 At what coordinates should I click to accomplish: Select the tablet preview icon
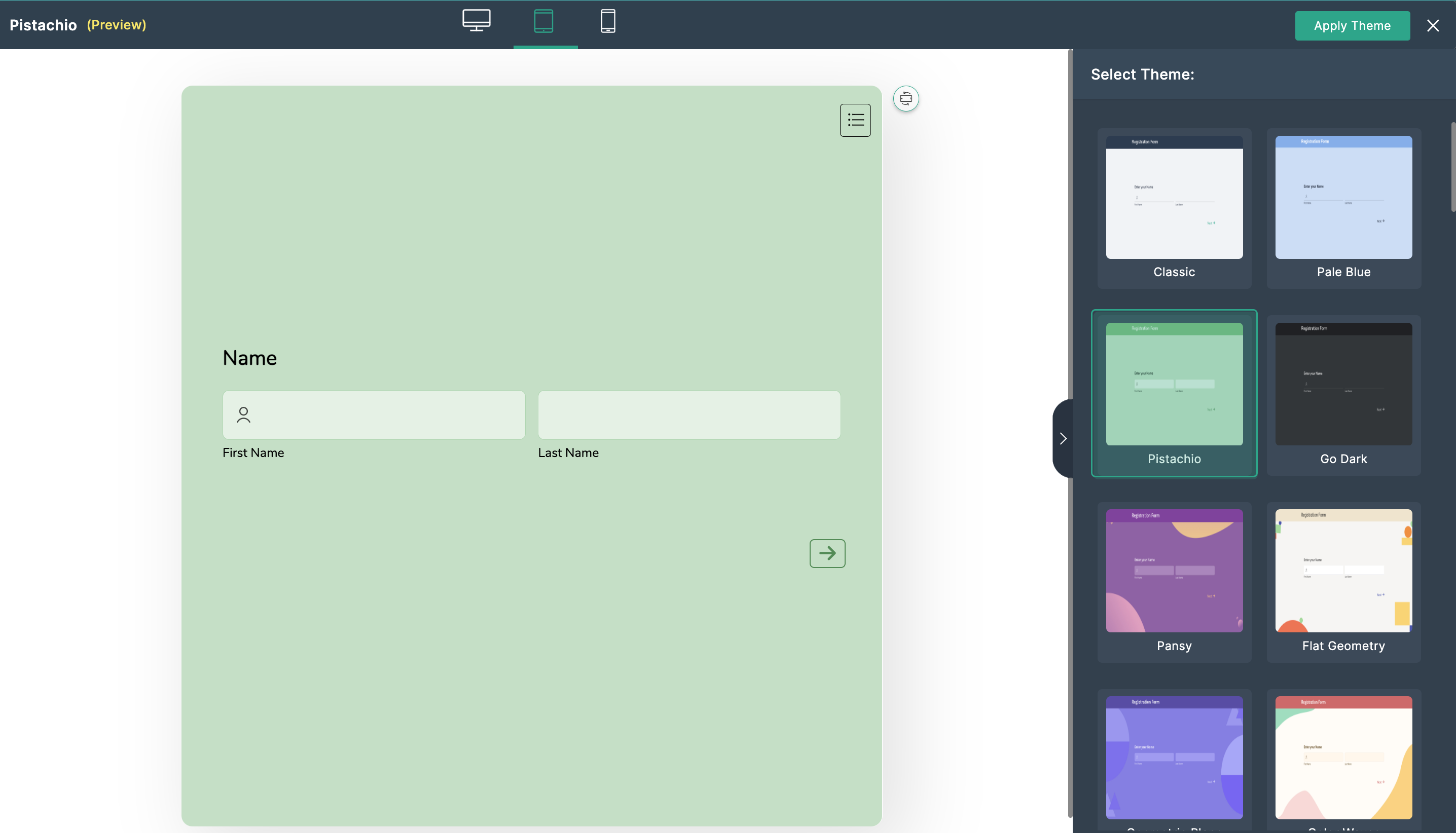tap(543, 21)
